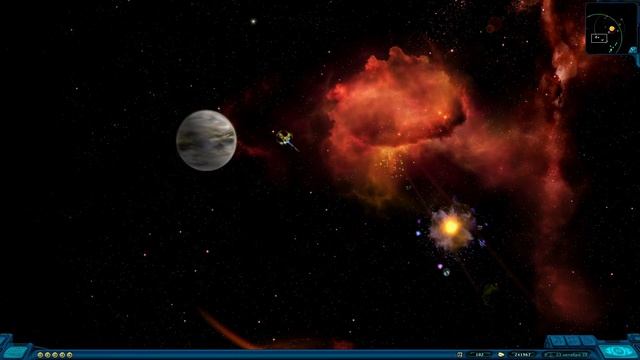Click the first round green icon, bottom bar
Screen dimensions: 640x360
coord(40,355)
